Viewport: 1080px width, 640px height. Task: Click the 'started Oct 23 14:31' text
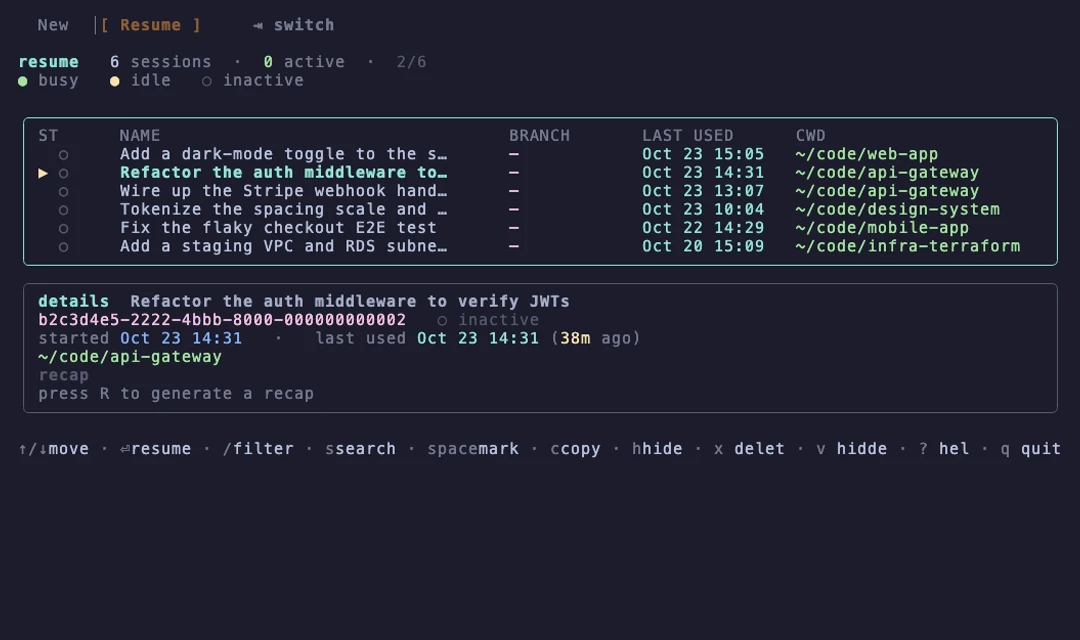140,339
